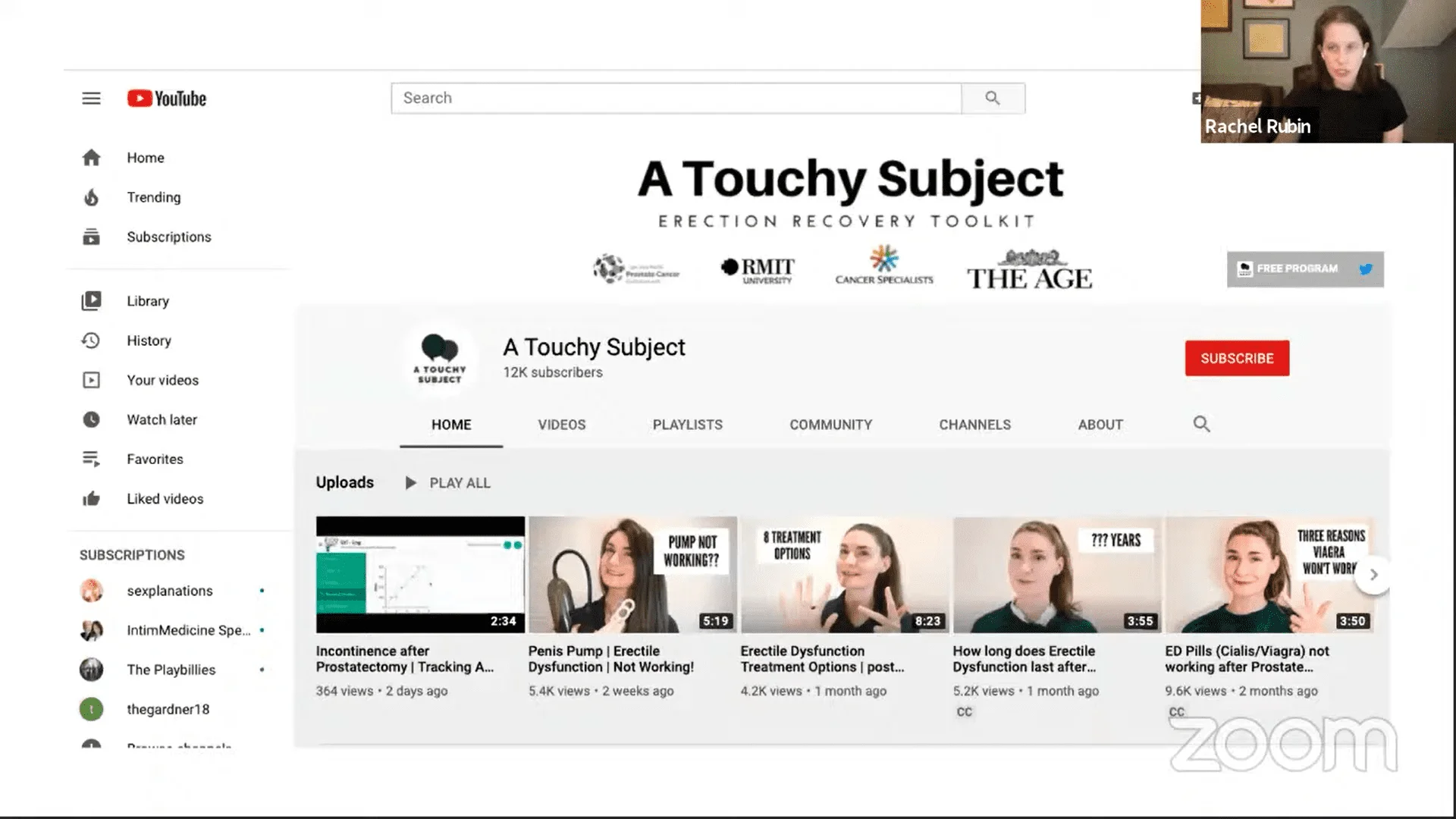Screen dimensions: 1456x819
Task: Focus the Search input field
Action: pyautogui.click(x=676, y=98)
